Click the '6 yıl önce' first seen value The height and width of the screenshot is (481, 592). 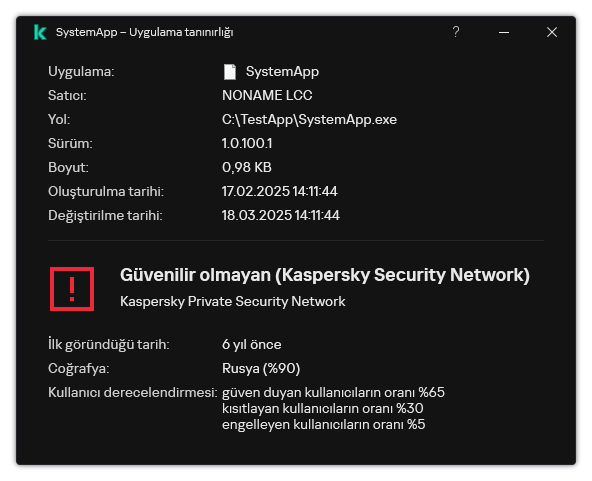[x=251, y=344]
